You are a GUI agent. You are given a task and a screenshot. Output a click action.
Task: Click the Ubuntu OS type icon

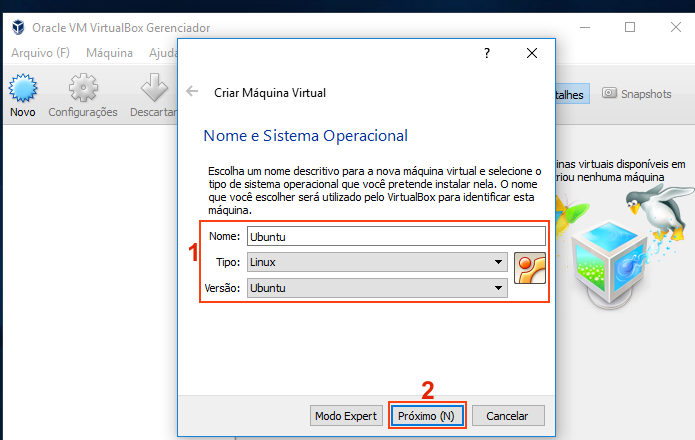click(x=530, y=268)
